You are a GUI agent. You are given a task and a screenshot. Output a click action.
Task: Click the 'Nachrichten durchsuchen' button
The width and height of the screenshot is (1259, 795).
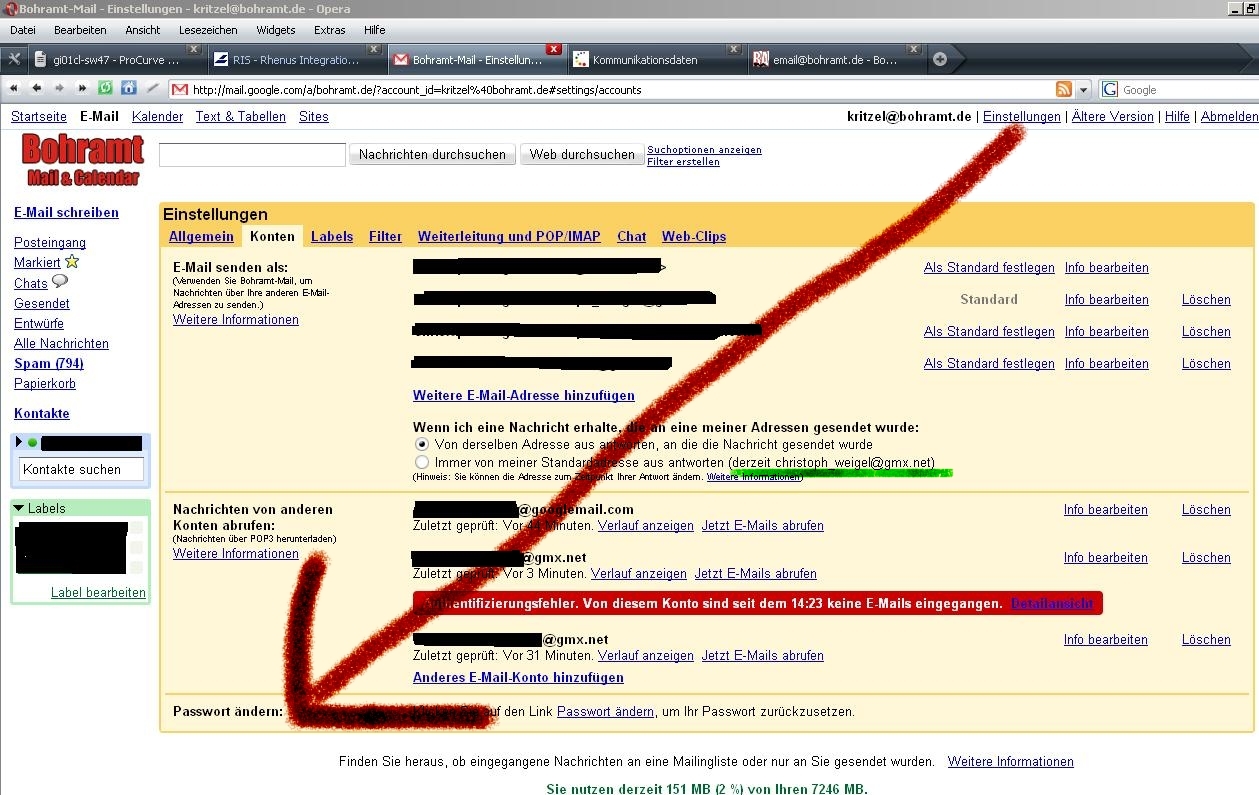pos(432,154)
